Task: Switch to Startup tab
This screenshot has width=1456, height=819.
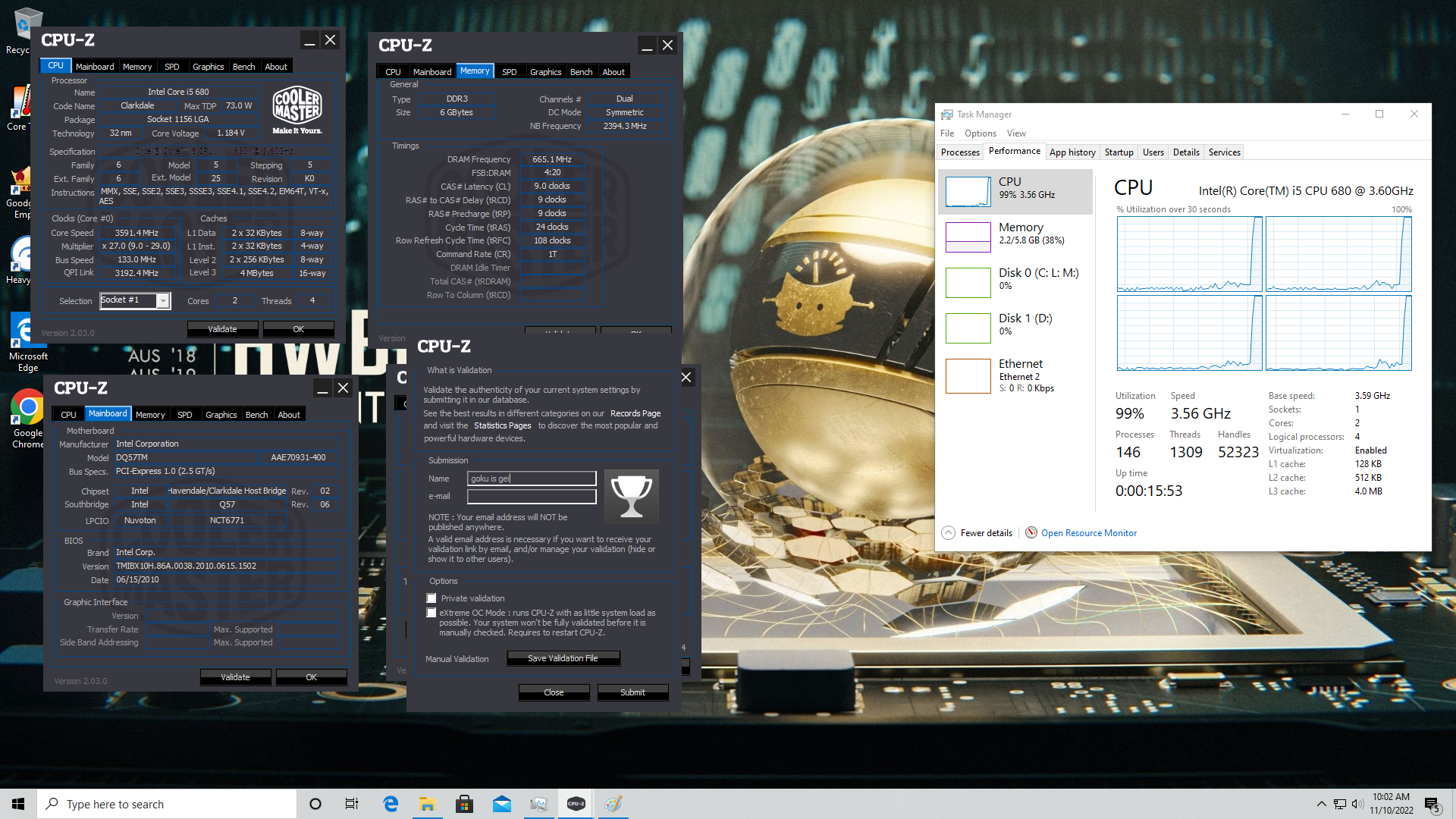Action: click(x=1119, y=152)
